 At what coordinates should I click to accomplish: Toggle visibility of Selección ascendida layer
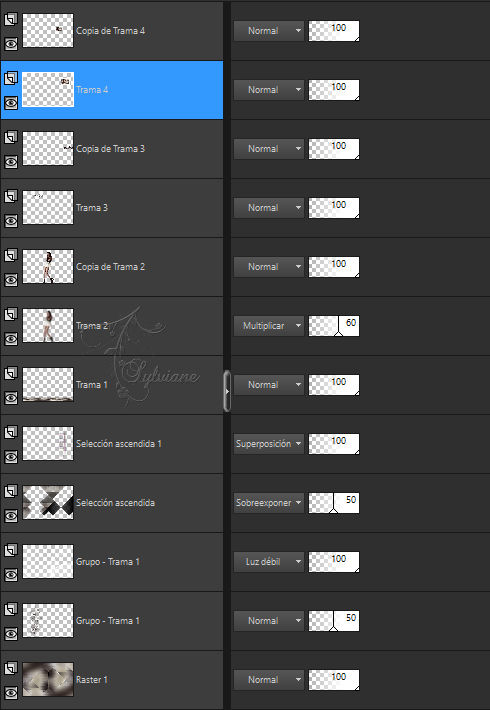[x=11, y=516]
